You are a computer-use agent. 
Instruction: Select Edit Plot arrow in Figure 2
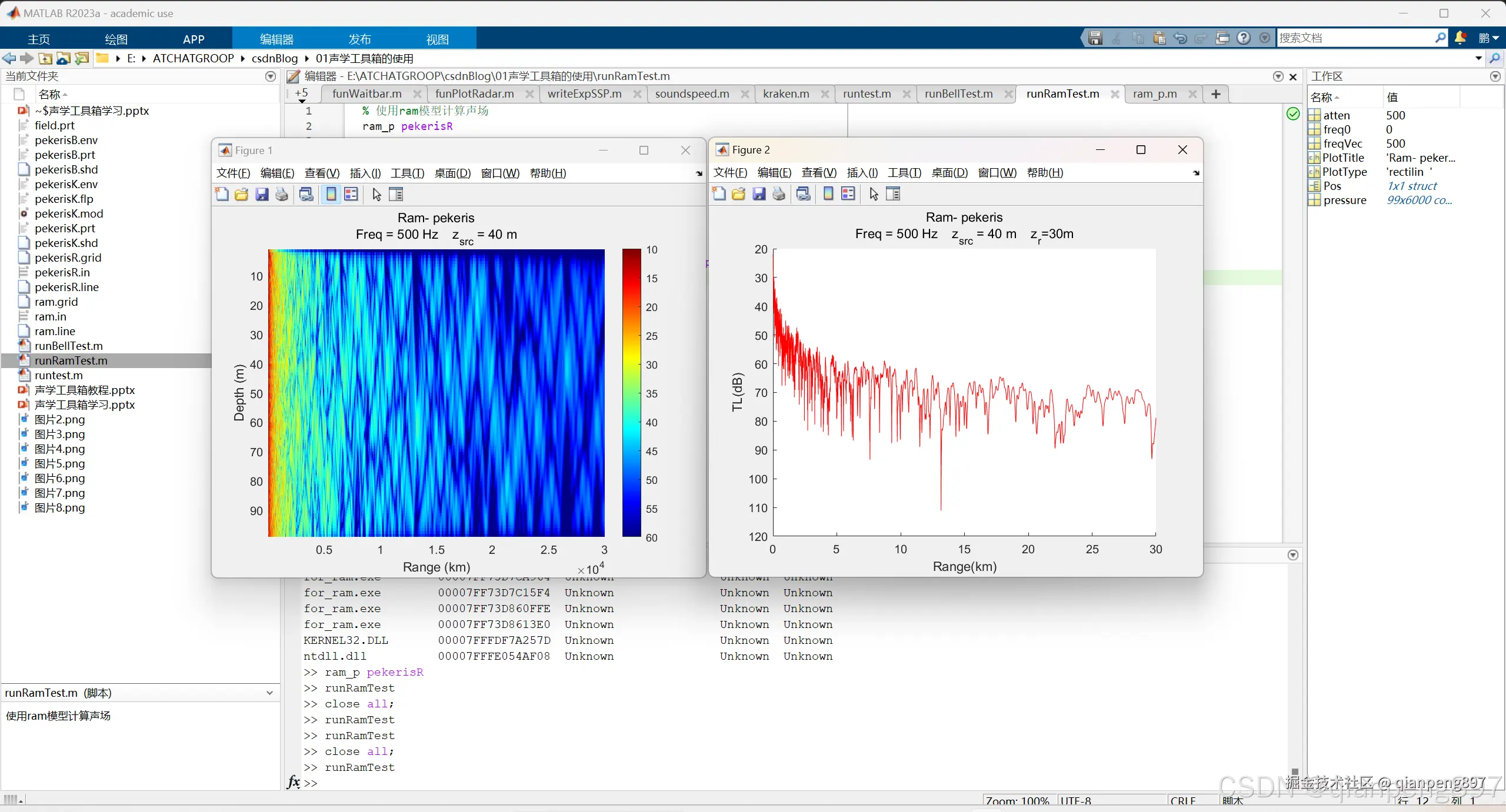[874, 194]
